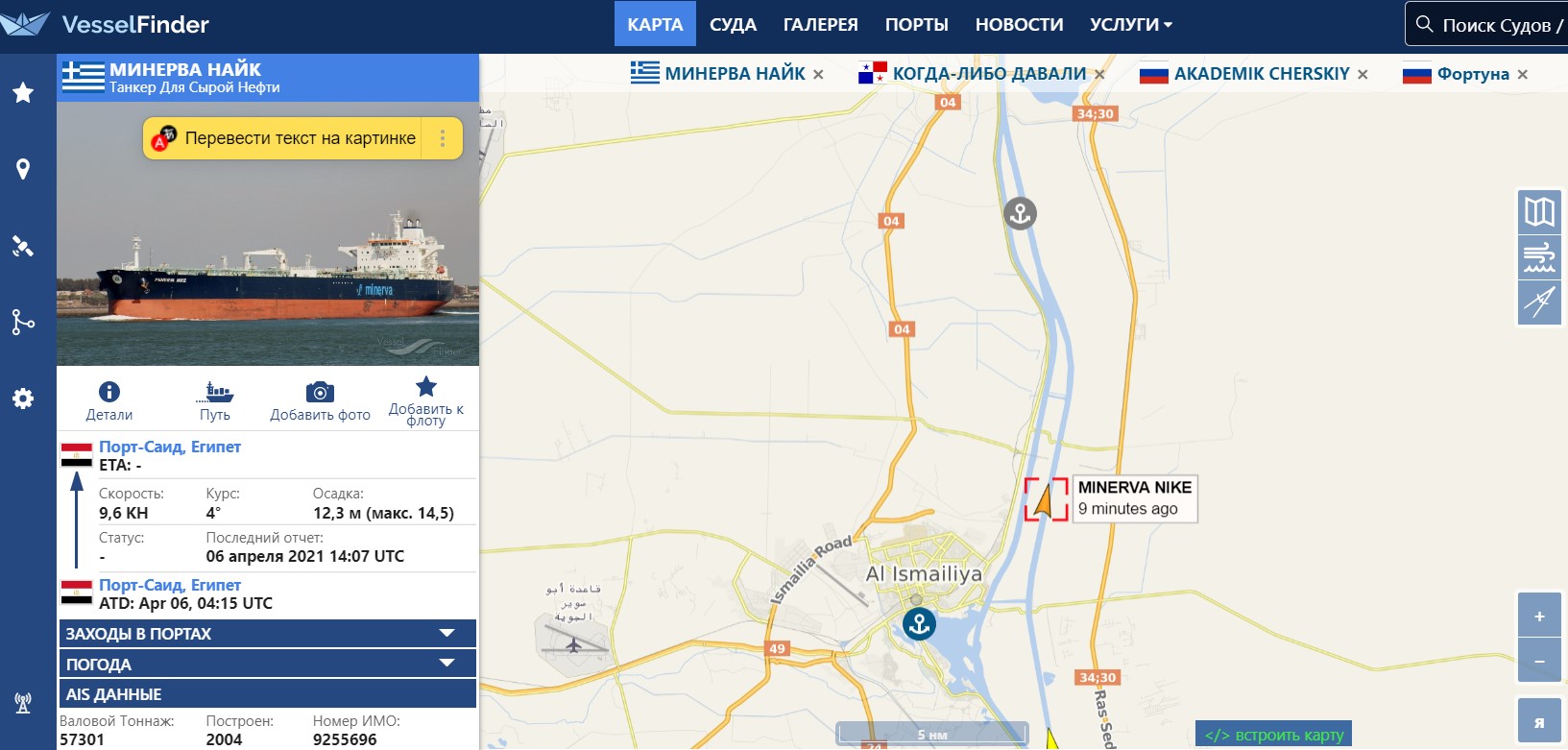Viewport: 1568px width, 750px height.
Task: Show vessel track with Путь icon
Action: [215, 391]
